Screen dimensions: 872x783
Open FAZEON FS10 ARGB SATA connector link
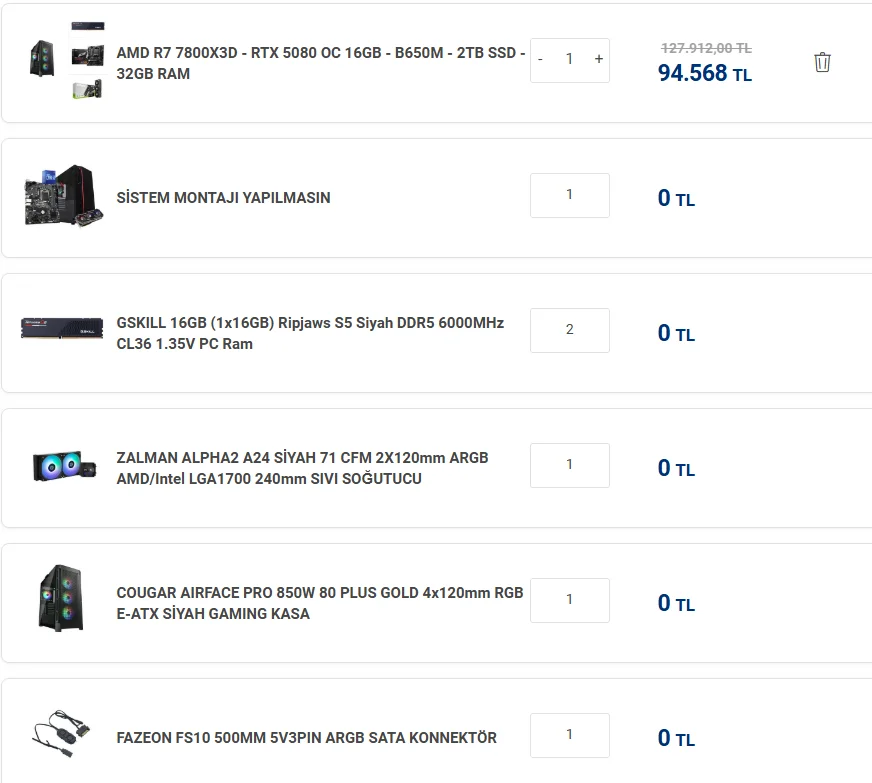point(306,738)
